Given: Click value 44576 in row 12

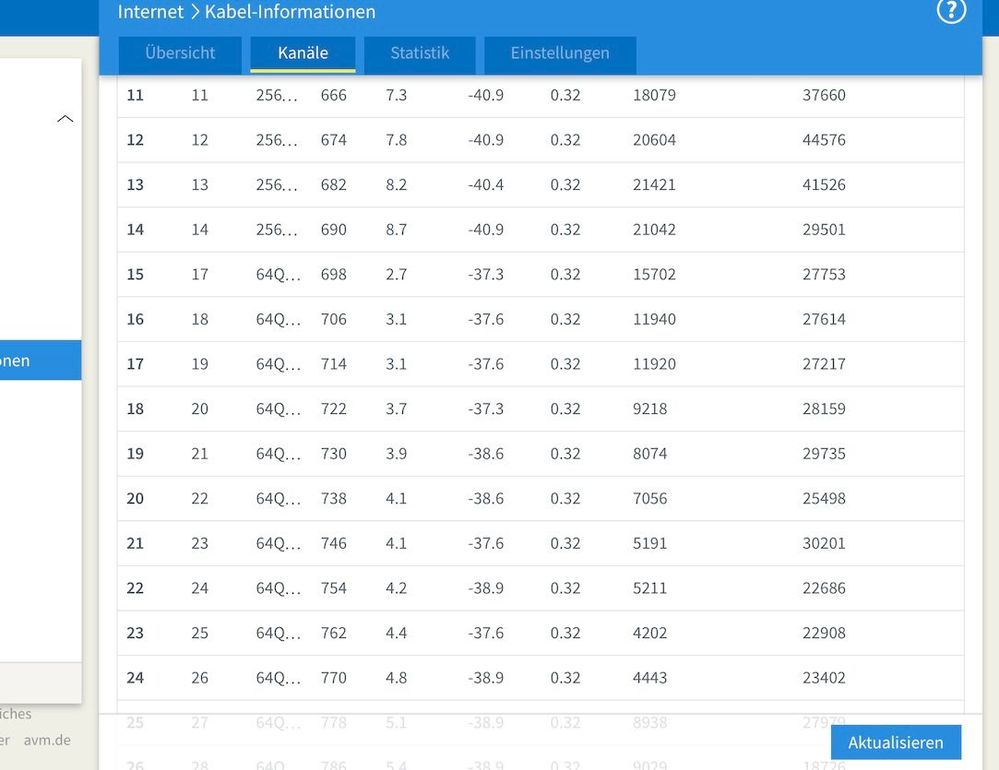Looking at the screenshot, I should point(824,140).
